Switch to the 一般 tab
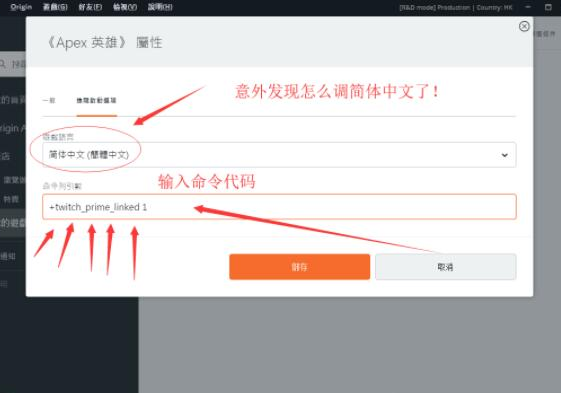Image resolution: width=561 pixels, height=393 pixels. pos(49,101)
